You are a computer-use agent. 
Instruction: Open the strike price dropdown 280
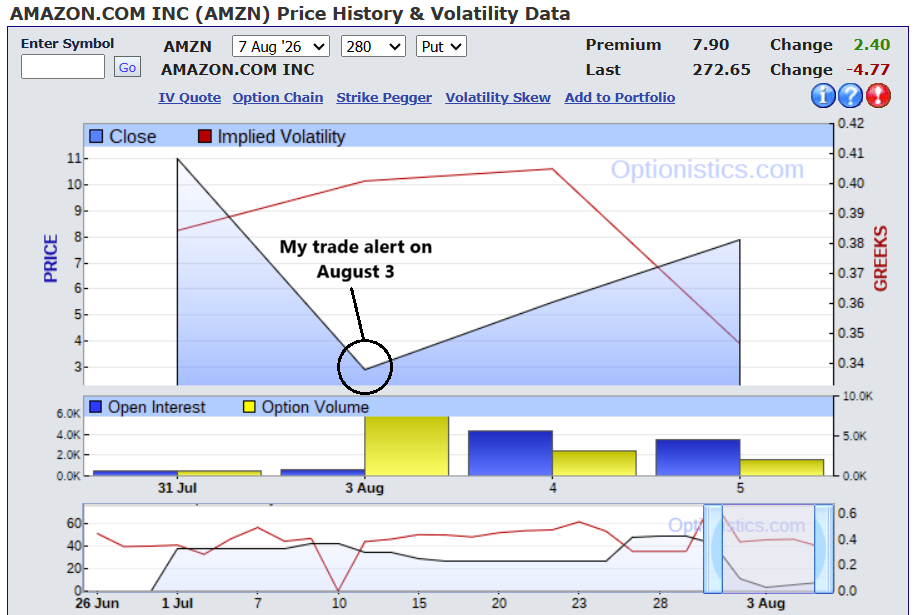(373, 46)
